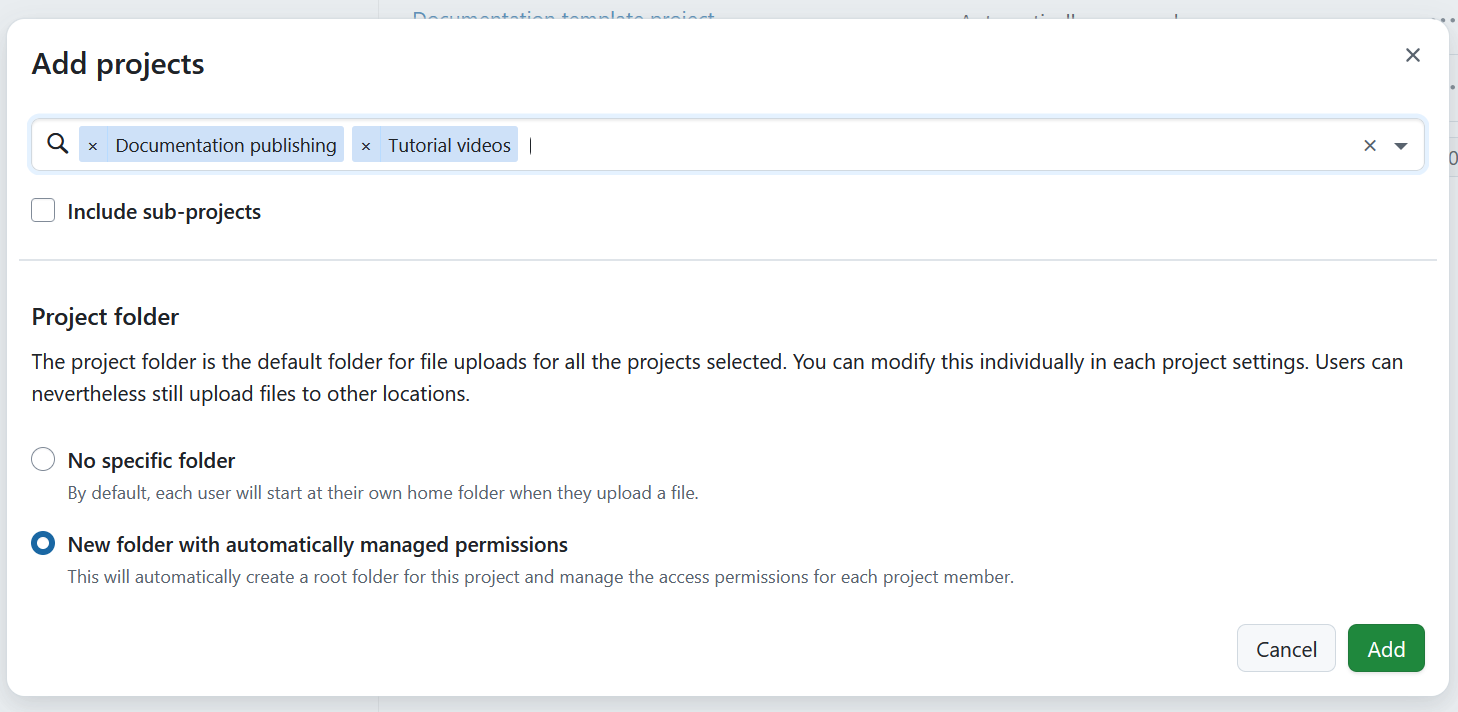Open the Documentation template project link
The width and height of the screenshot is (1458, 712).
[x=563, y=18]
